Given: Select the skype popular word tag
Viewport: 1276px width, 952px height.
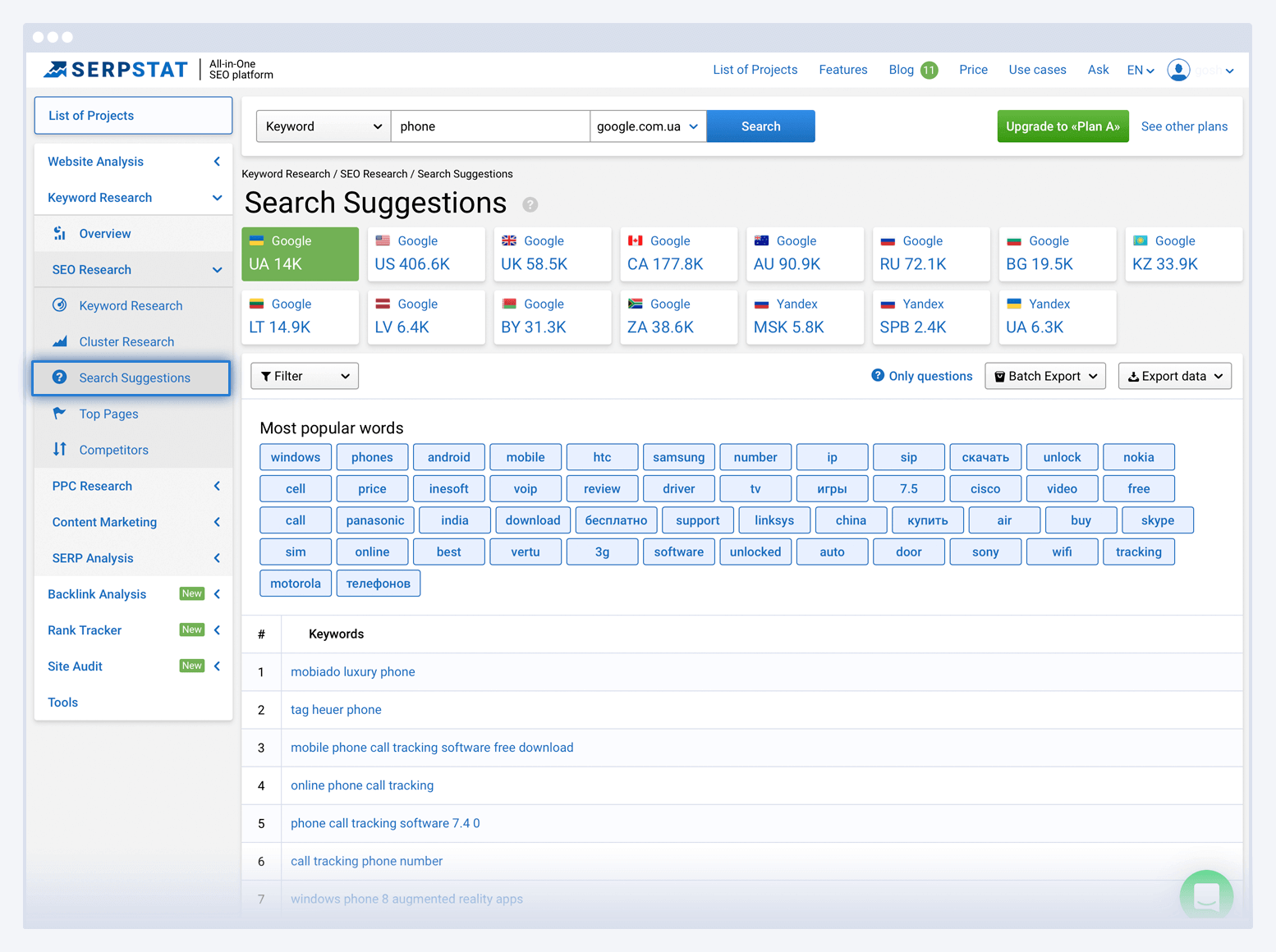Looking at the screenshot, I should [x=1158, y=520].
